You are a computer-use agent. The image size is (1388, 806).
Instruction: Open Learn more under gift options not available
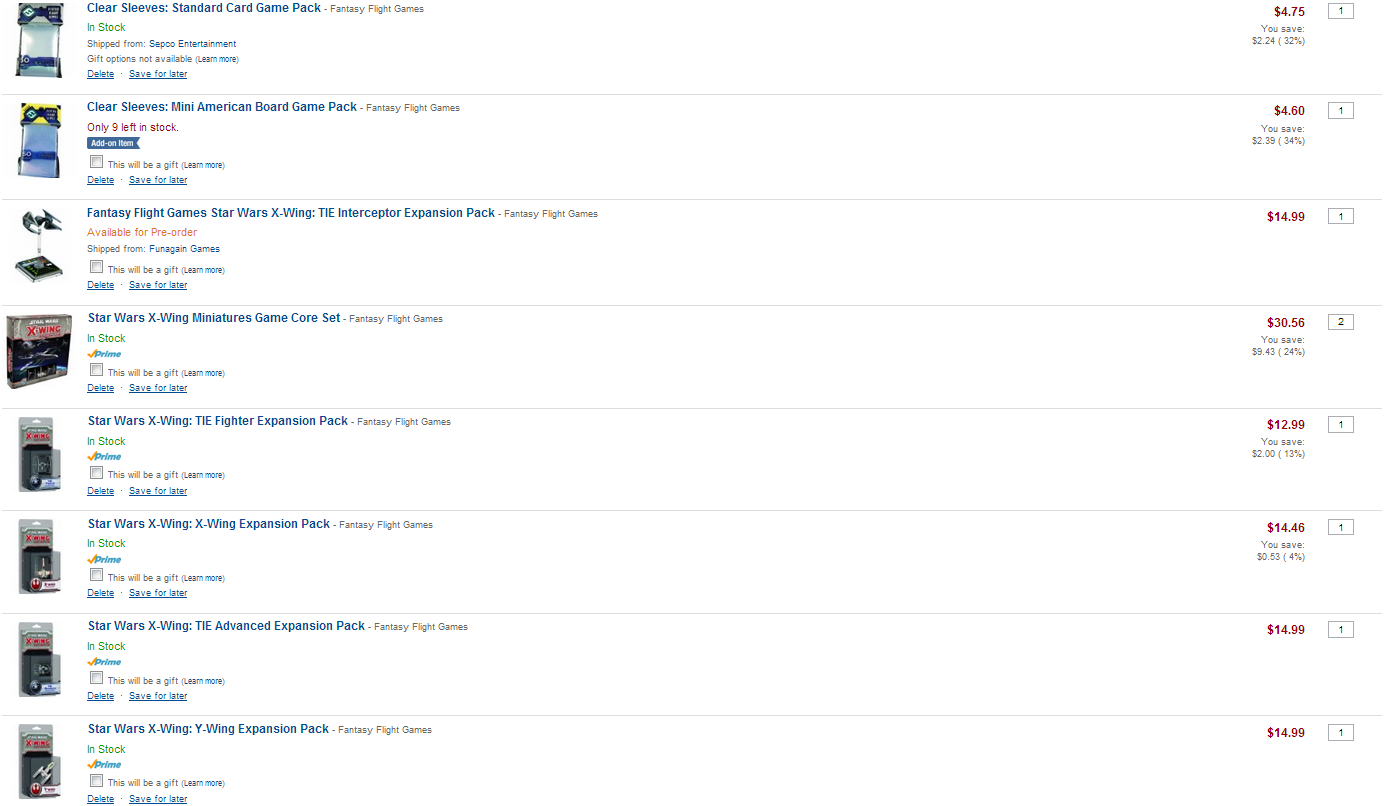click(x=217, y=59)
